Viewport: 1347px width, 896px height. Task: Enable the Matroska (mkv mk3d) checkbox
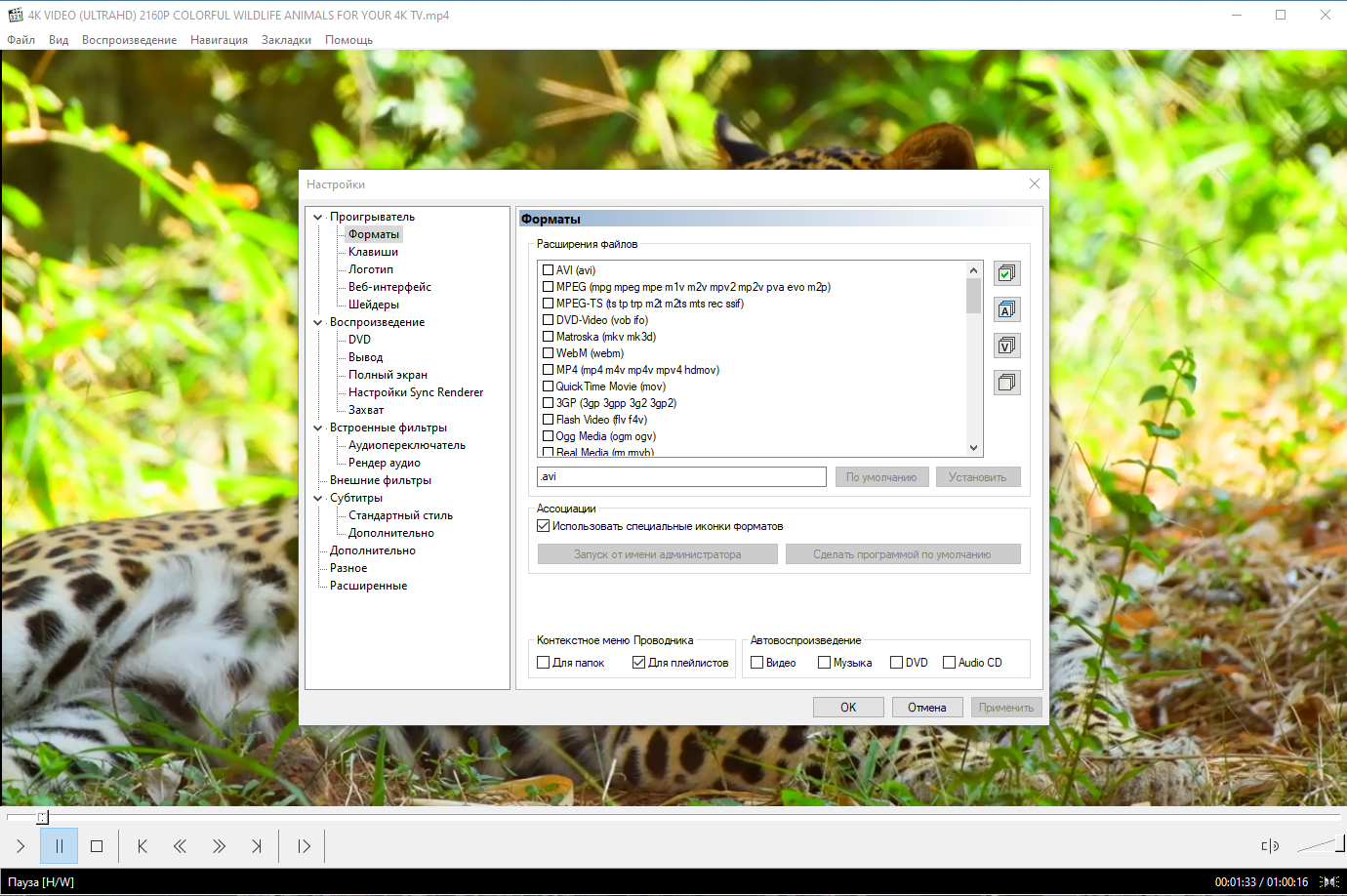548,337
